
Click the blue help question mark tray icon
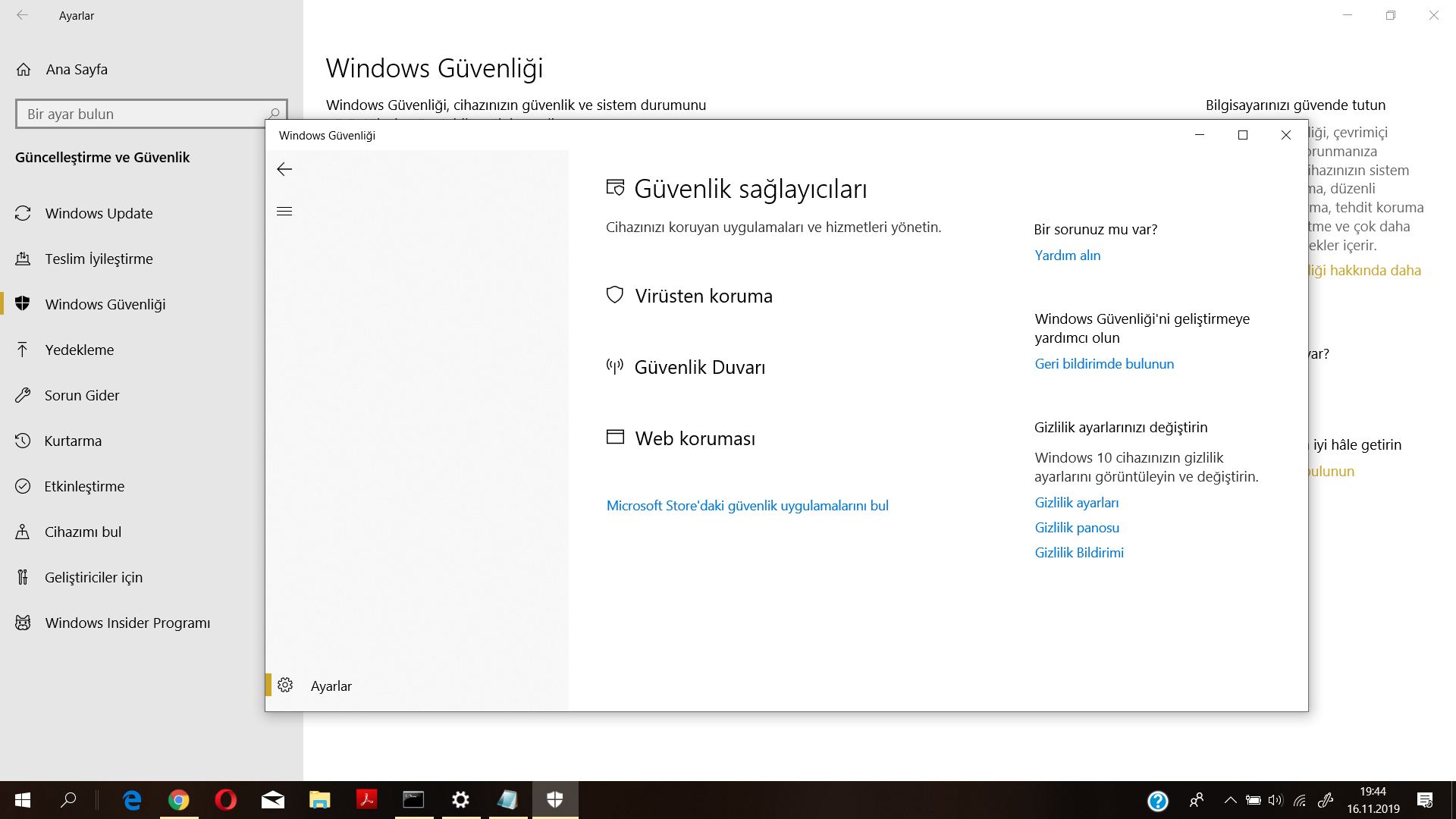coord(1158,801)
